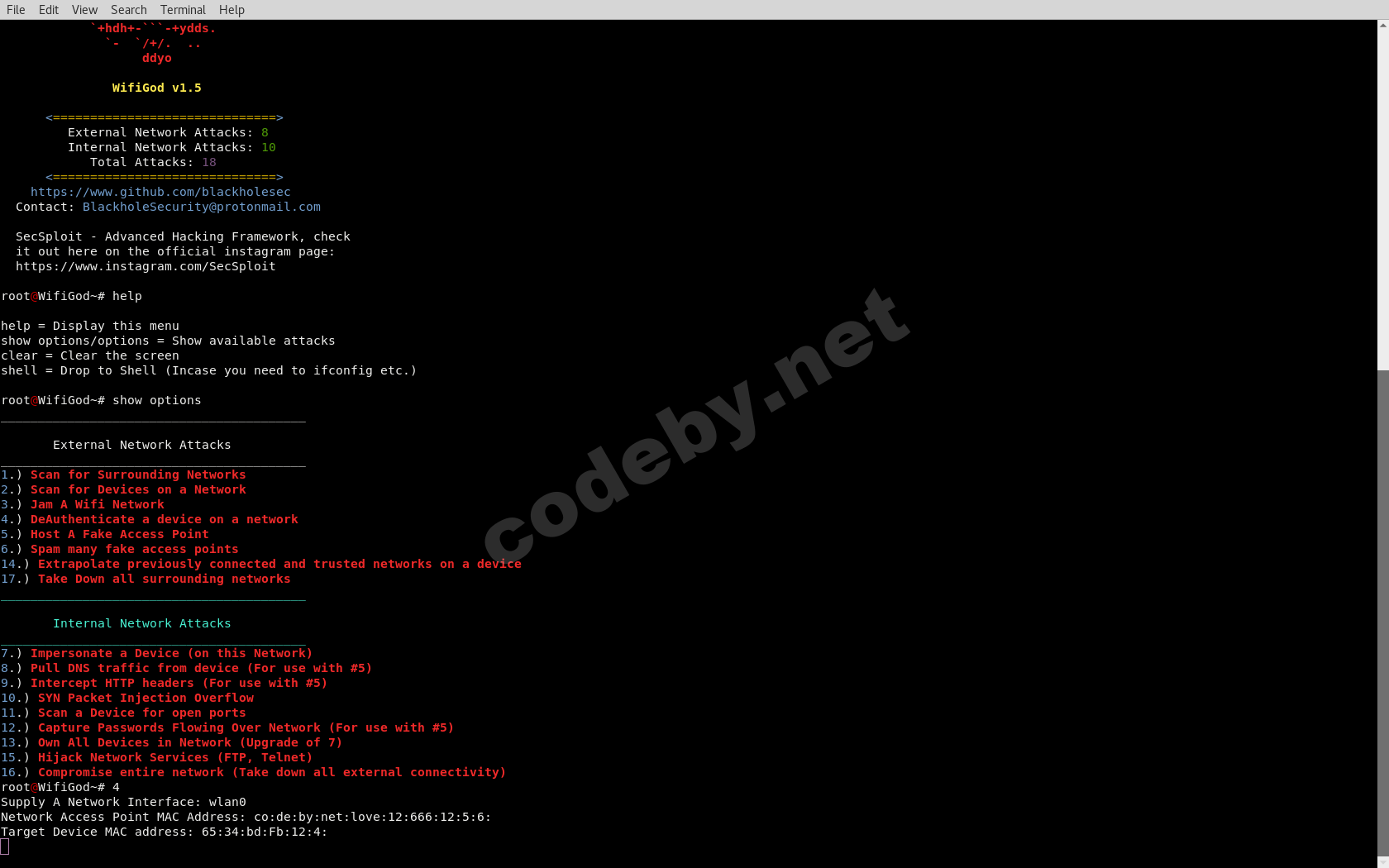Open the BlackholeSecurity protonmail contact link
Viewport: 1389px width, 868px height.
coord(202,207)
